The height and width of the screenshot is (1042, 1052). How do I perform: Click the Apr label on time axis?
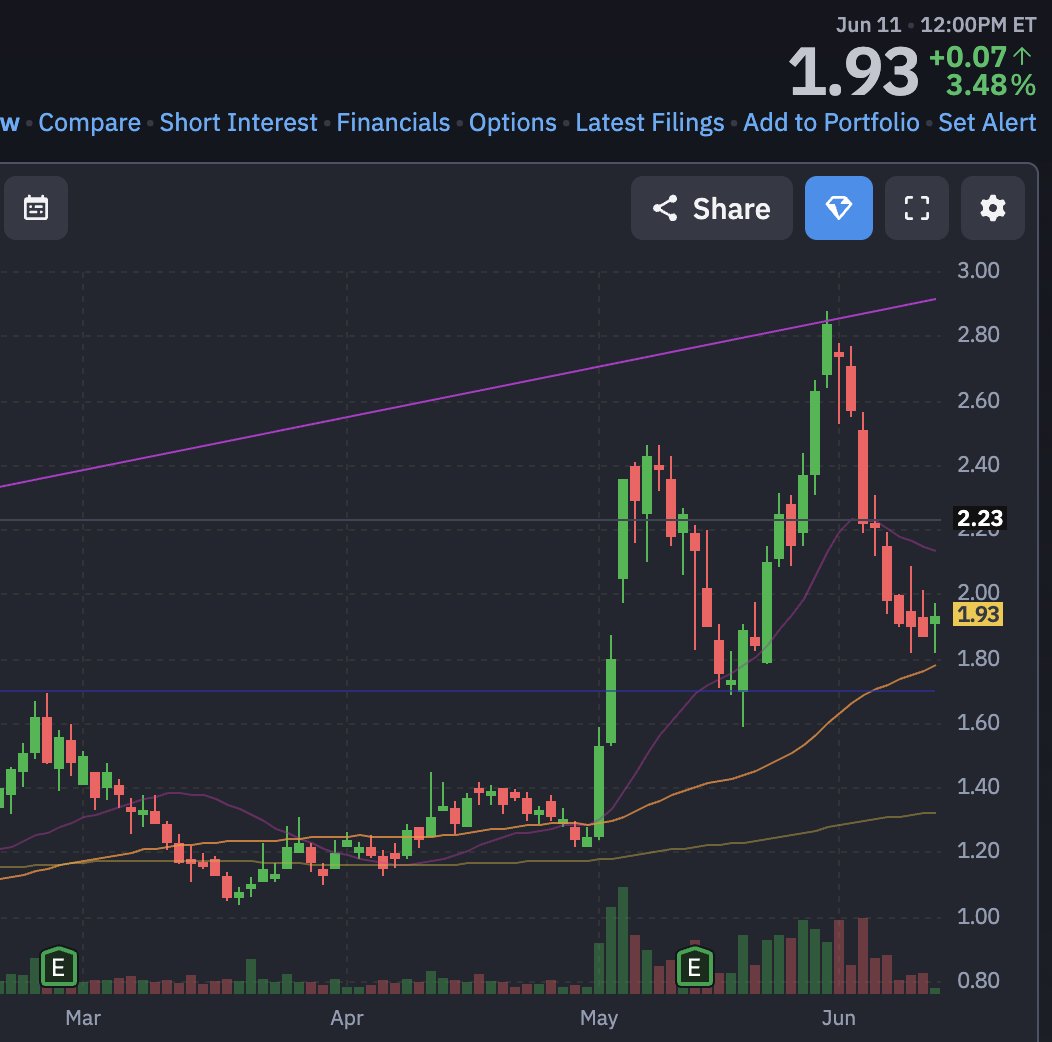[x=347, y=1018]
